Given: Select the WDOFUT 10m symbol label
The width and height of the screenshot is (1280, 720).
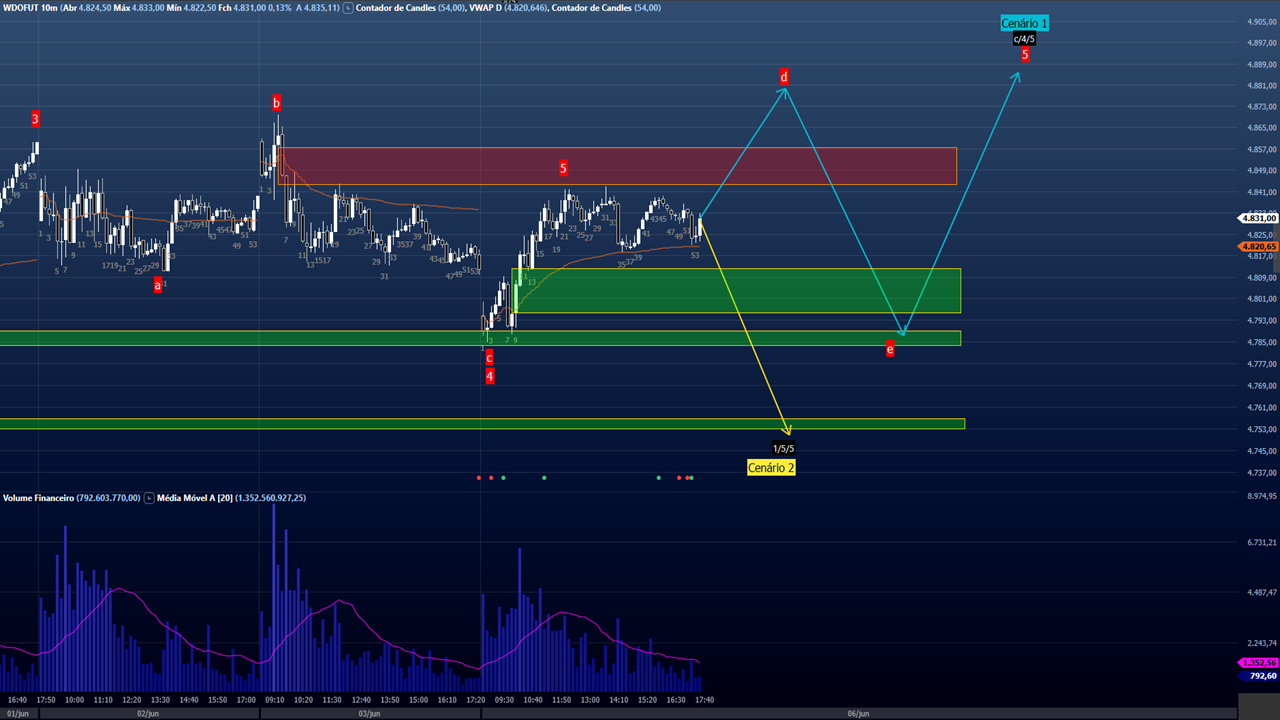Looking at the screenshot, I should (x=30, y=8).
